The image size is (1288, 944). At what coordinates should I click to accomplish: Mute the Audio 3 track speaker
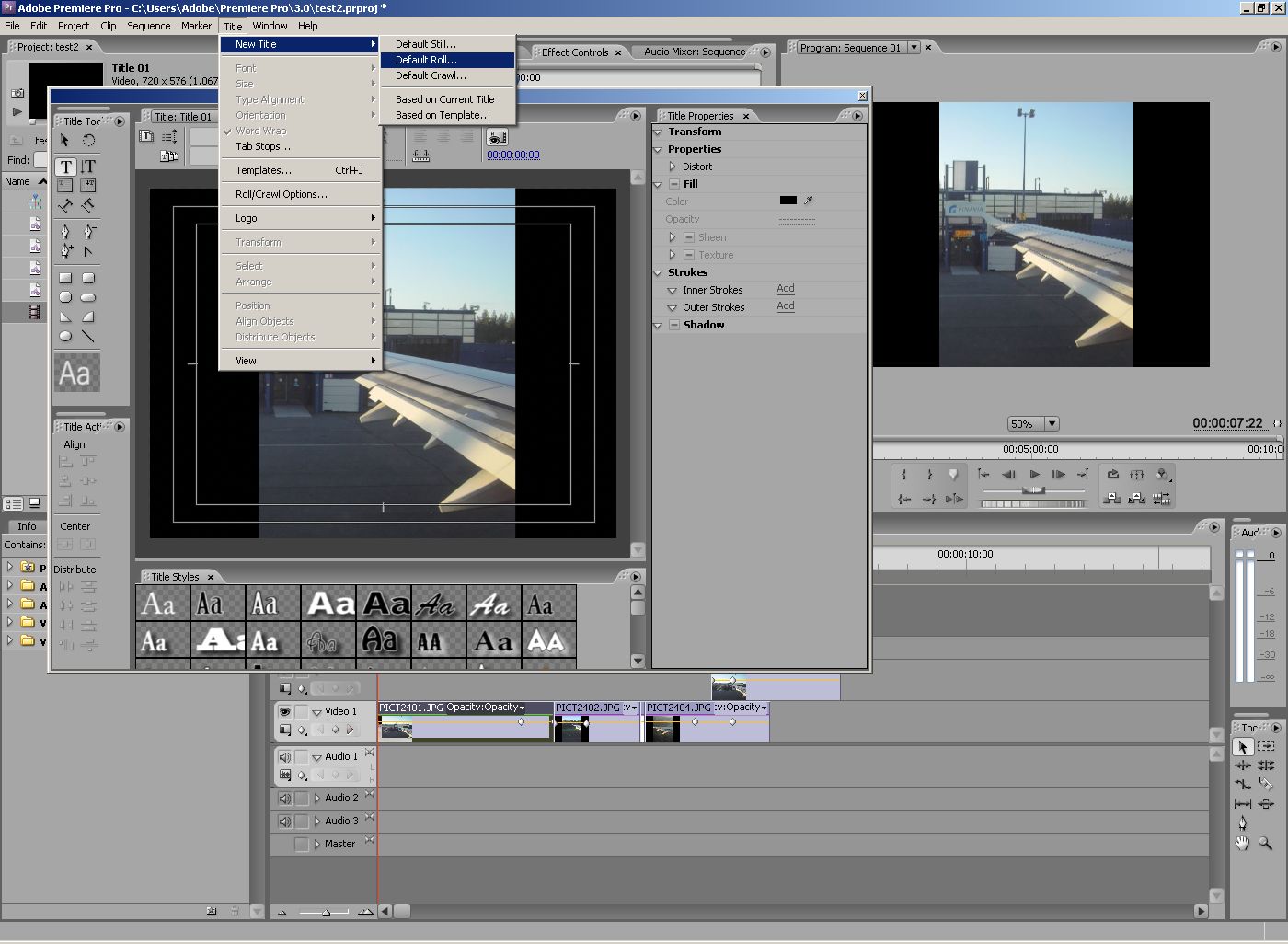coord(285,822)
